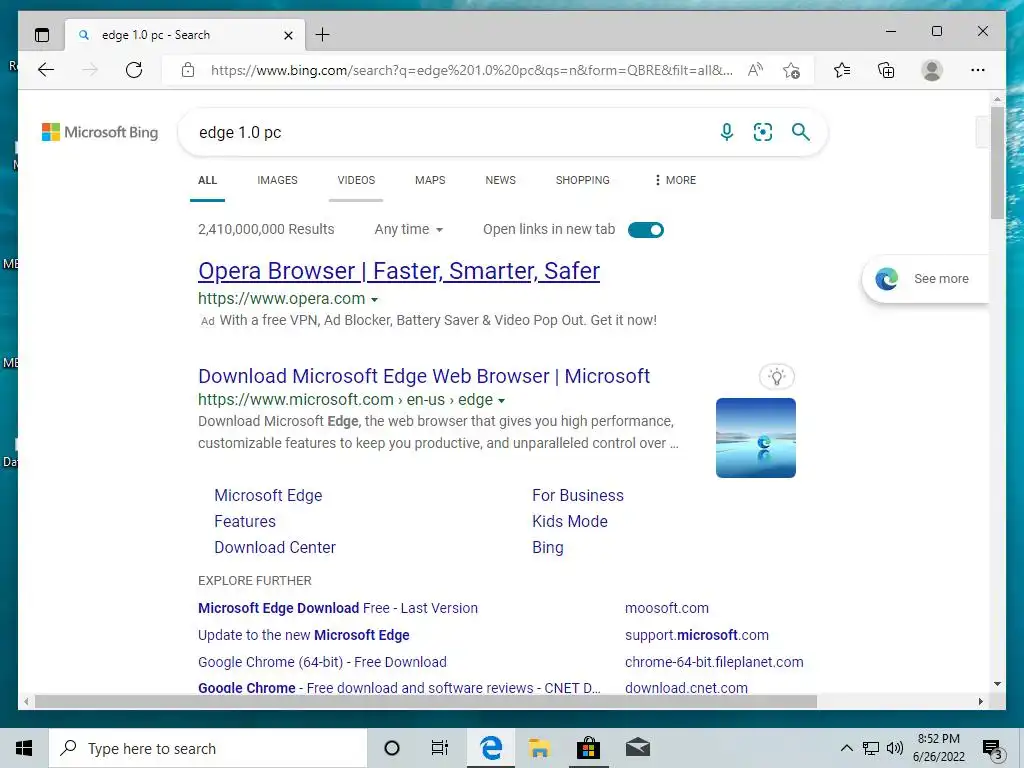View site information lock icon
This screenshot has width=1024, height=768.
pyautogui.click(x=188, y=70)
